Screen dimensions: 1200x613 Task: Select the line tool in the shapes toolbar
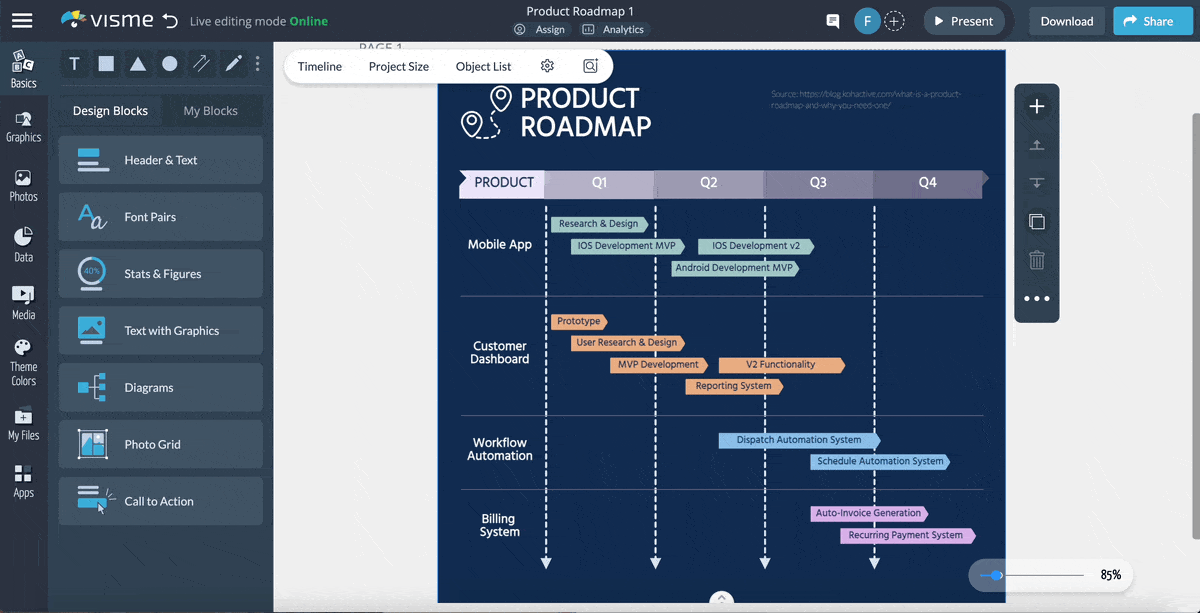point(202,63)
